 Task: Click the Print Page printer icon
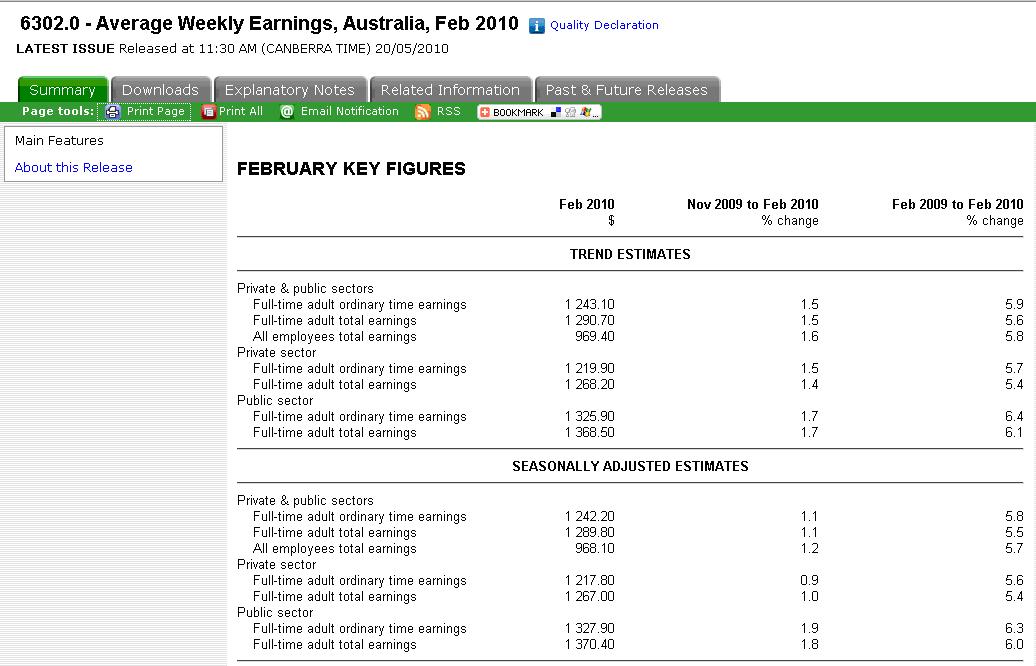point(113,112)
